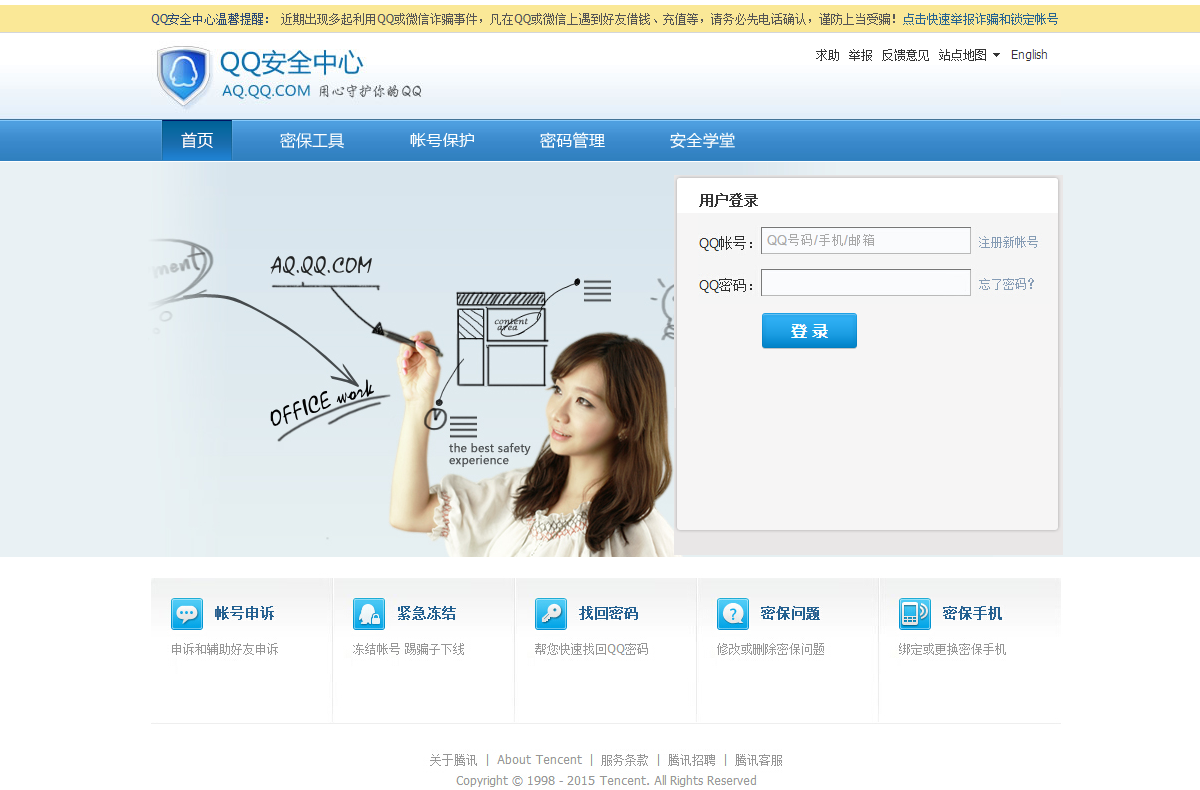The height and width of the screenshot is (790, 1200).
Task: Click the 申诉和辅助好友申诉 description text
Action: (x=225, y=649)
